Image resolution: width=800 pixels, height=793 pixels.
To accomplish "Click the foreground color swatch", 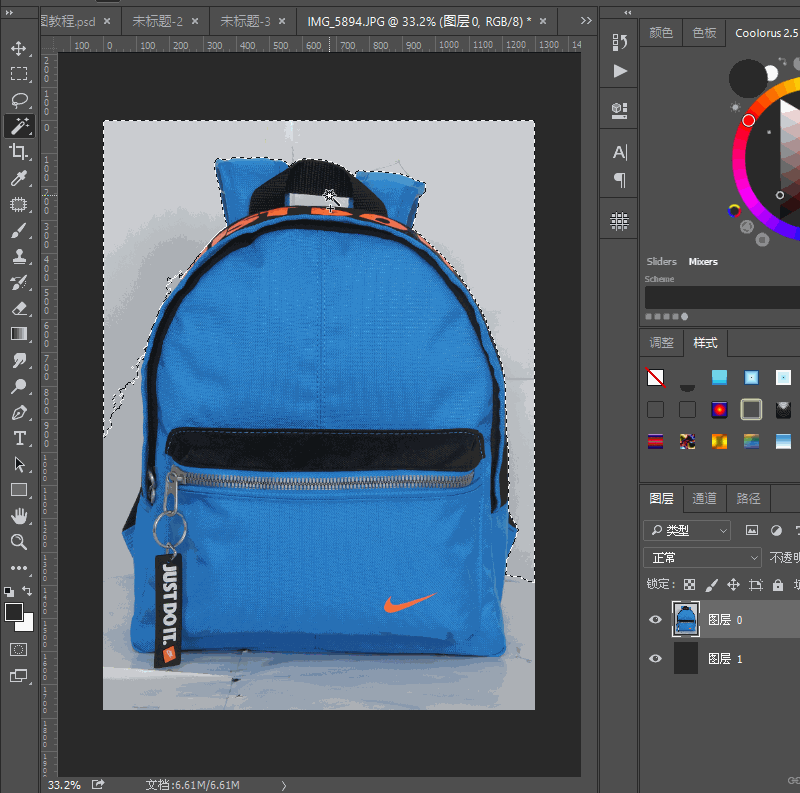I will 12,610.
